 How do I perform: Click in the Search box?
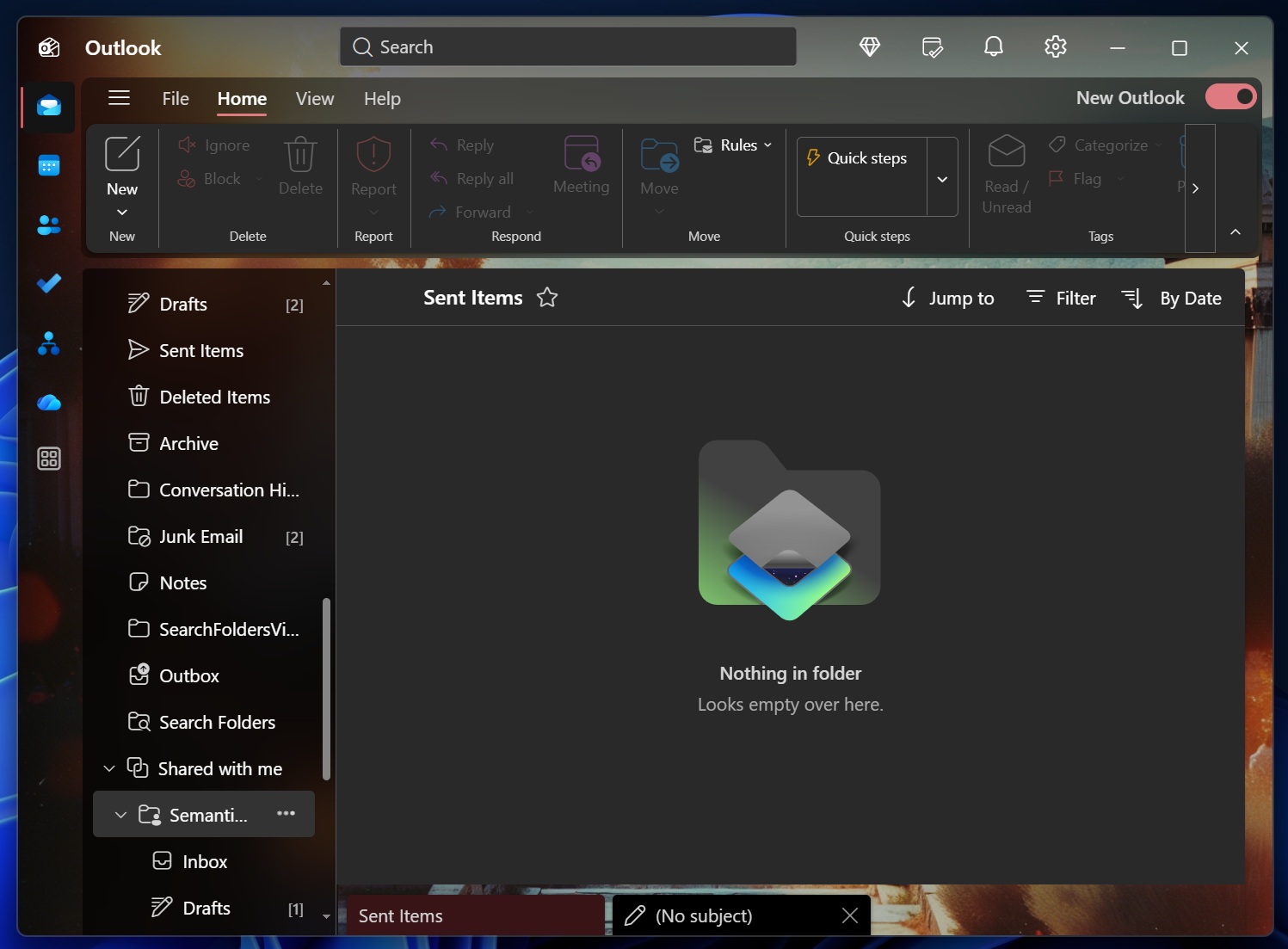coord(568,46)
